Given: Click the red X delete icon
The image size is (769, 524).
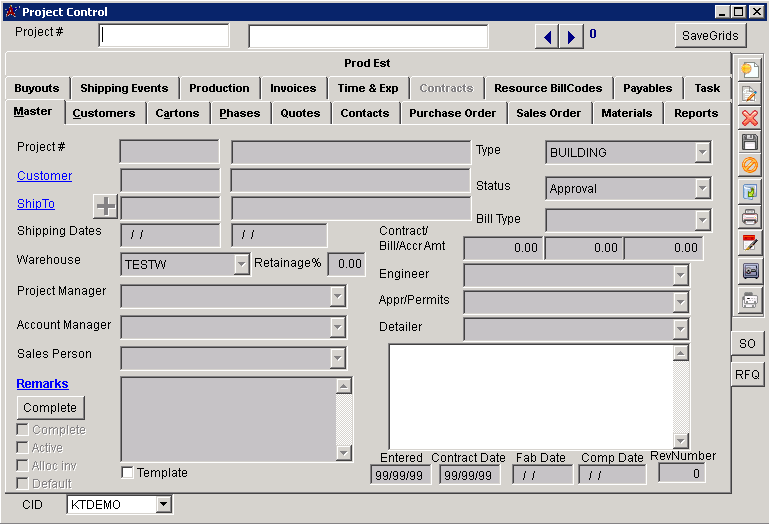Looking at the screenshot, I should [749, 118].
